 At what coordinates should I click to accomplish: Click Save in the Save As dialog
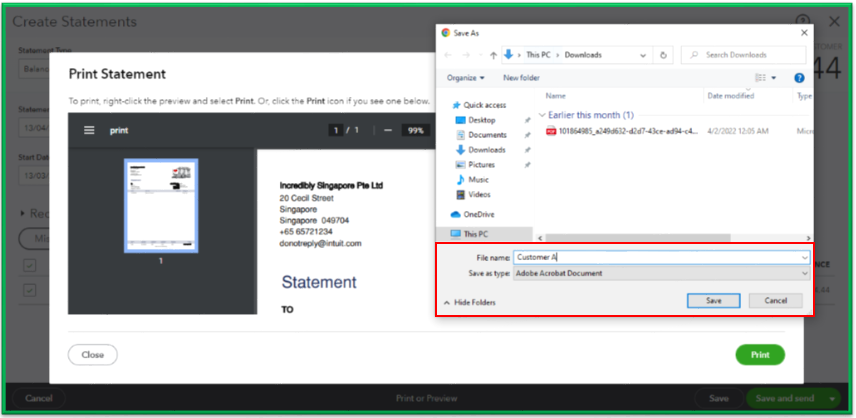(x=714, y=301)
